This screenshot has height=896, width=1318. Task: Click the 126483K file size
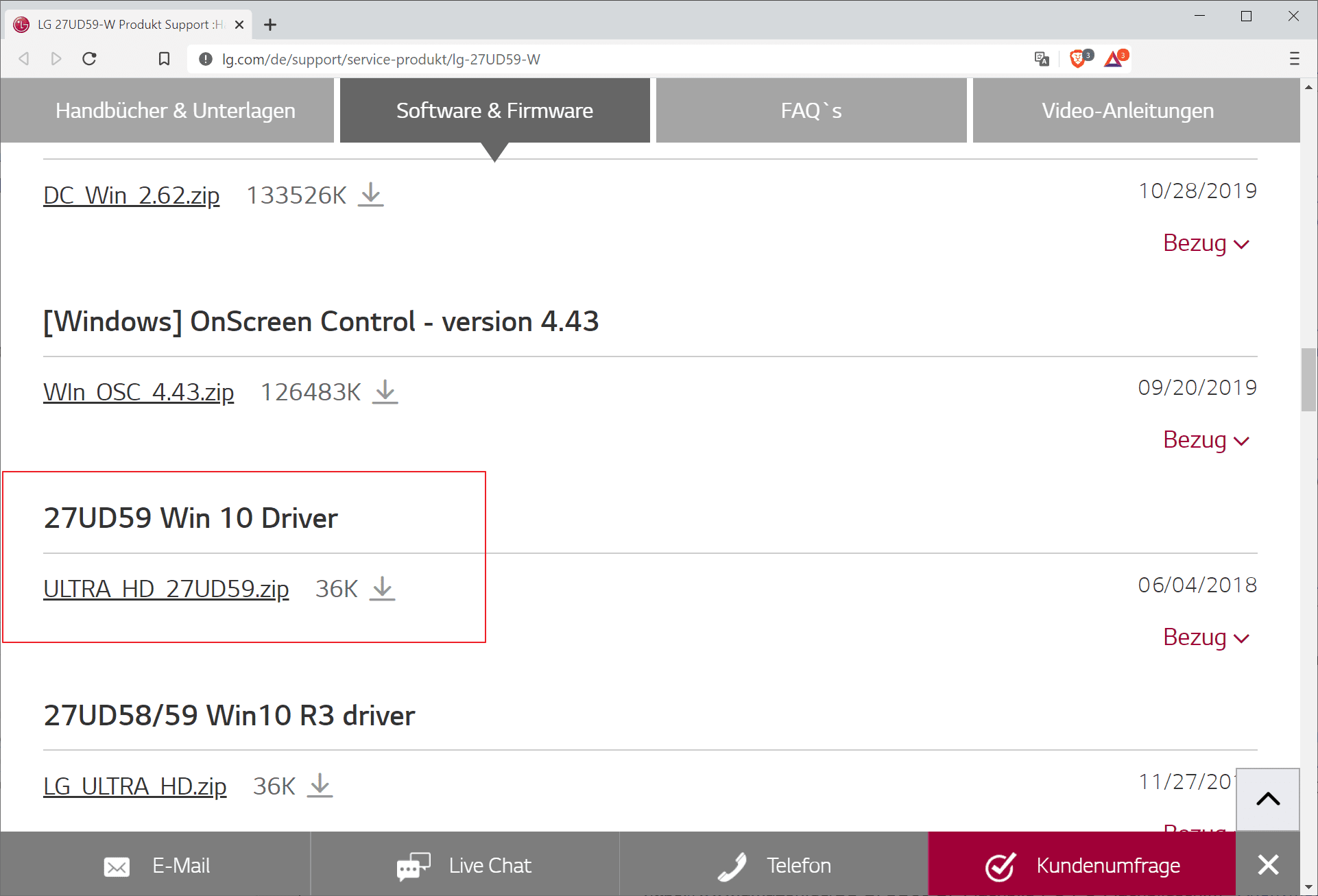(x=311, y=392)
